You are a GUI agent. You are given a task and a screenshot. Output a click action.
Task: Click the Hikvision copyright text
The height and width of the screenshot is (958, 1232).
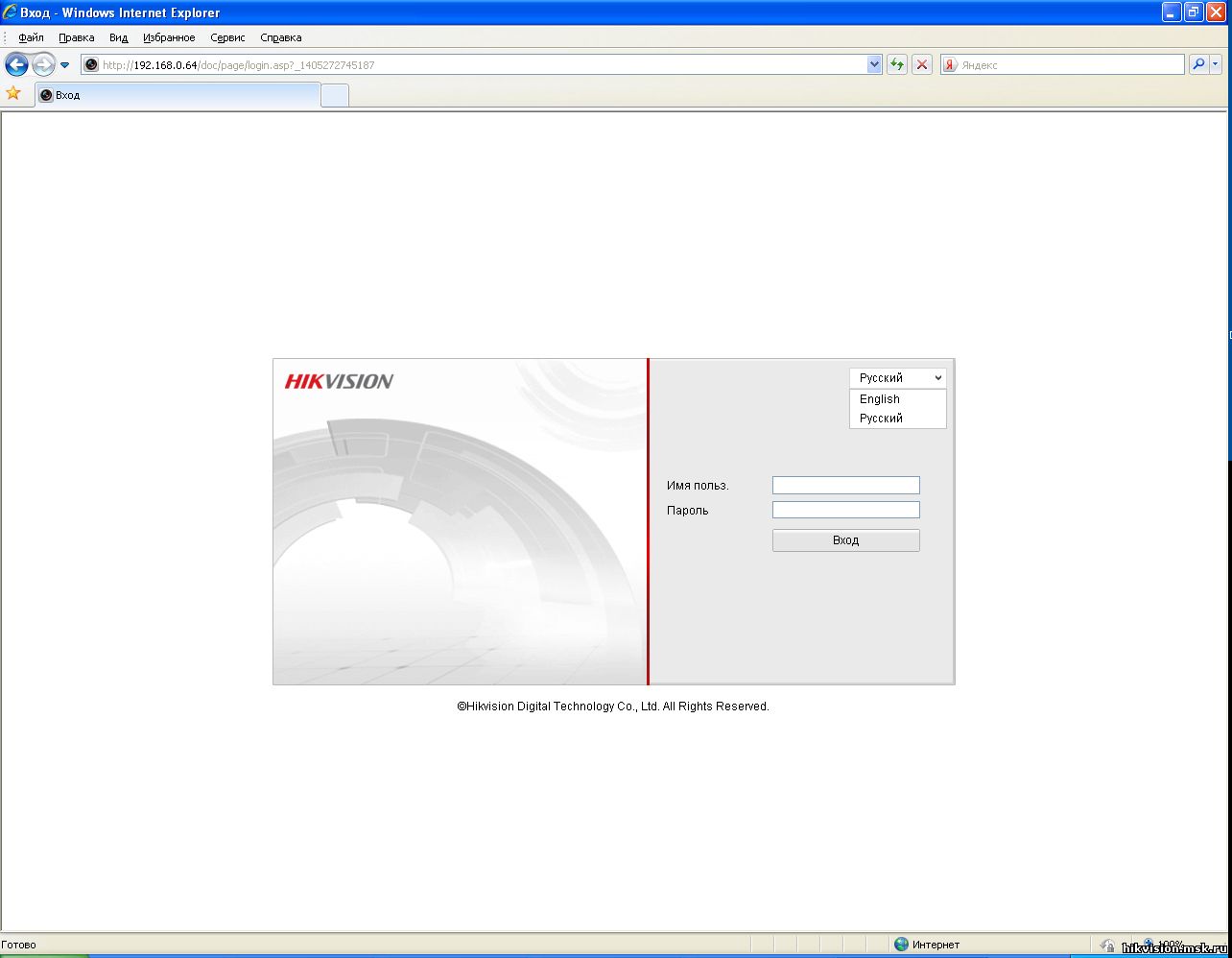pyautogui.click(x=613, y=707)
